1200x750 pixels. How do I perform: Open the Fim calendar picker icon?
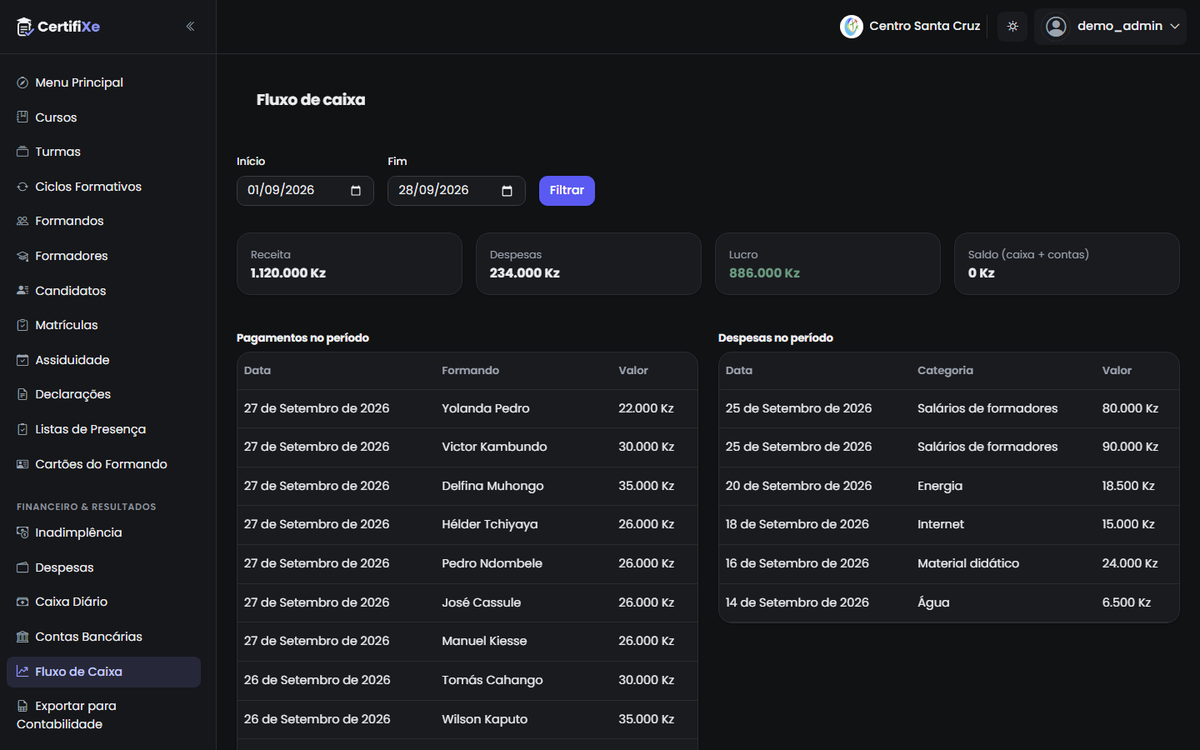pos(507,191)
